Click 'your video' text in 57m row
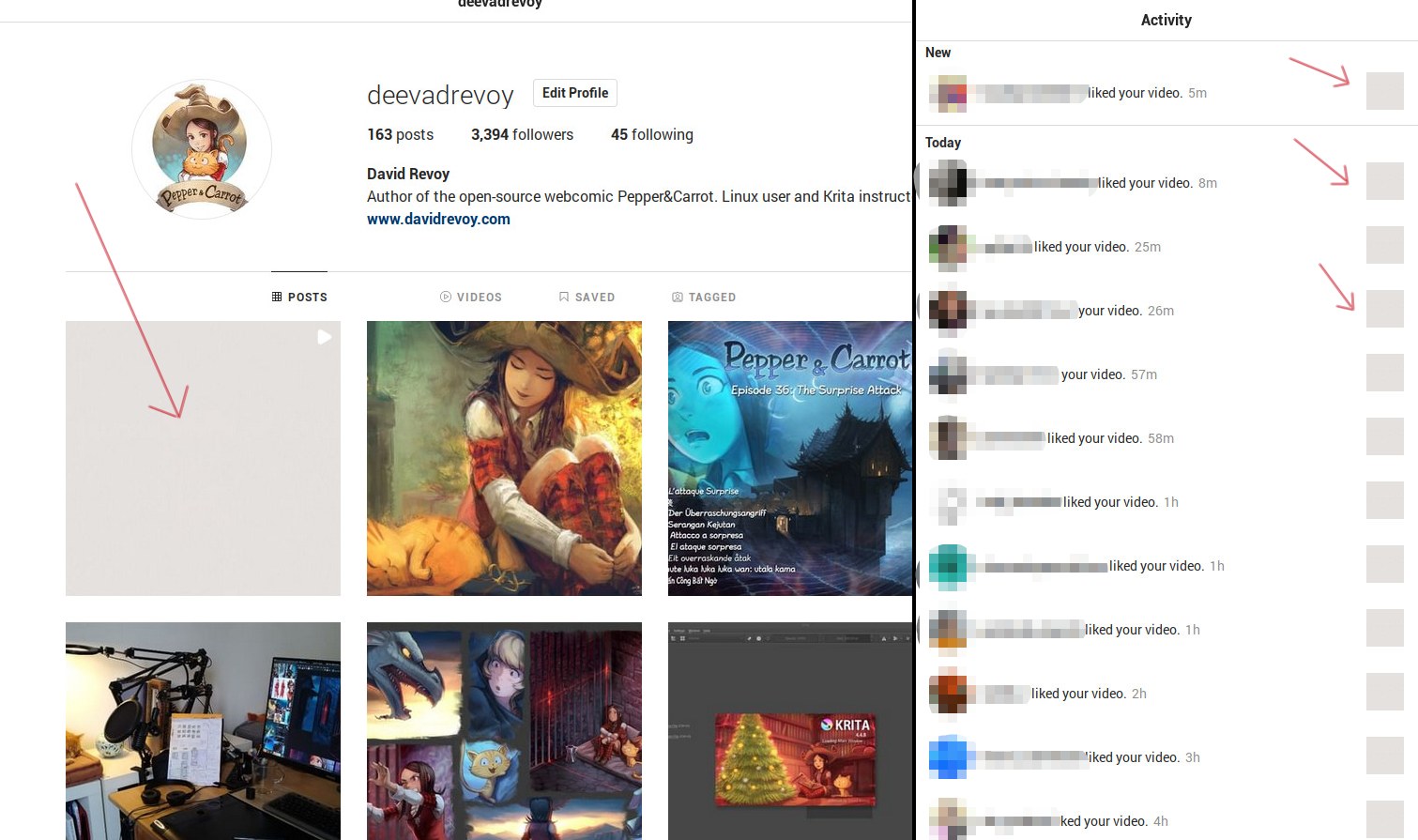 pyautogui.click(x=1093, y=374)
